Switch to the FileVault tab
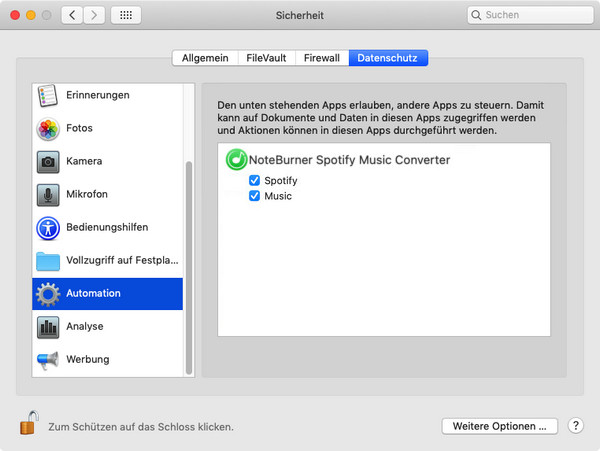 [x=266, y=58]
